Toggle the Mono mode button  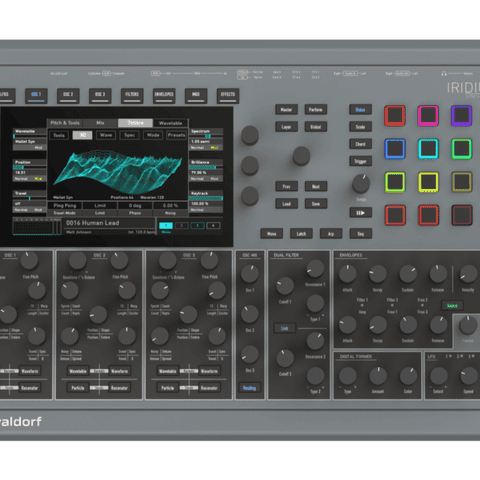pyautogui.click(x=272, y=234)
